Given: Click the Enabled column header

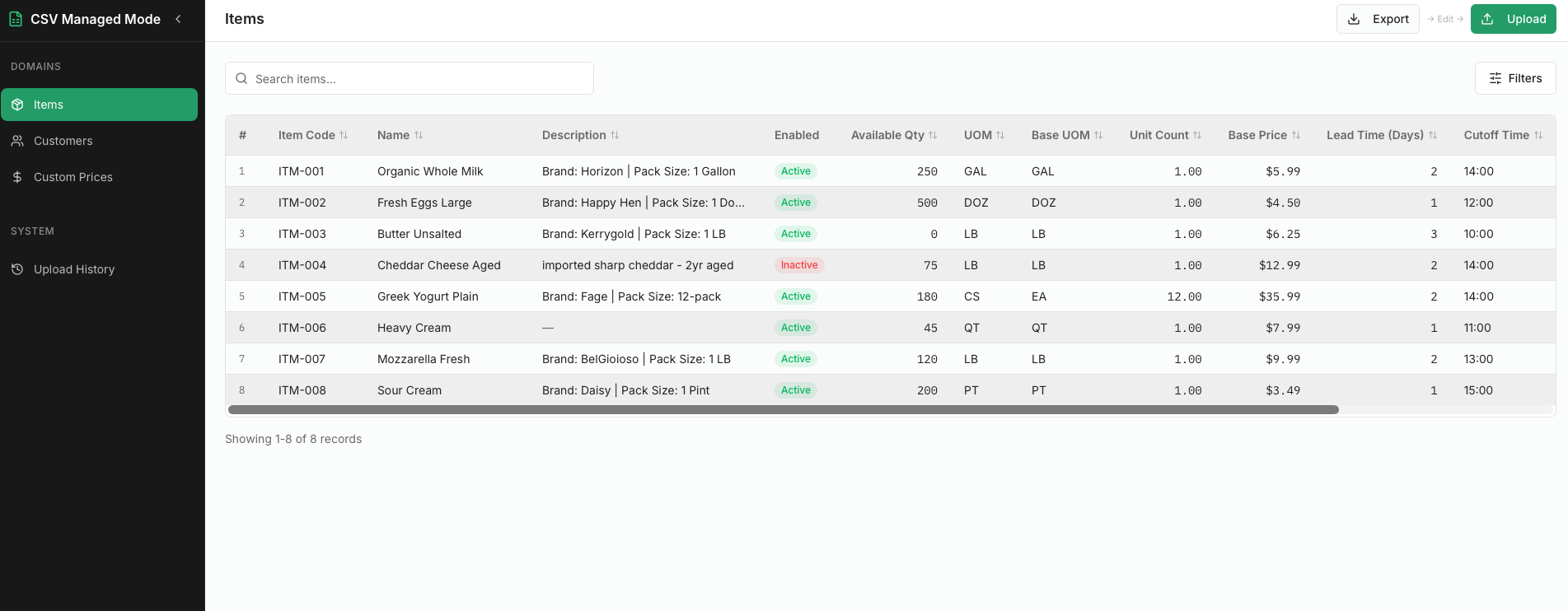Looking at the screenshot, I should (x=797, y=135).
